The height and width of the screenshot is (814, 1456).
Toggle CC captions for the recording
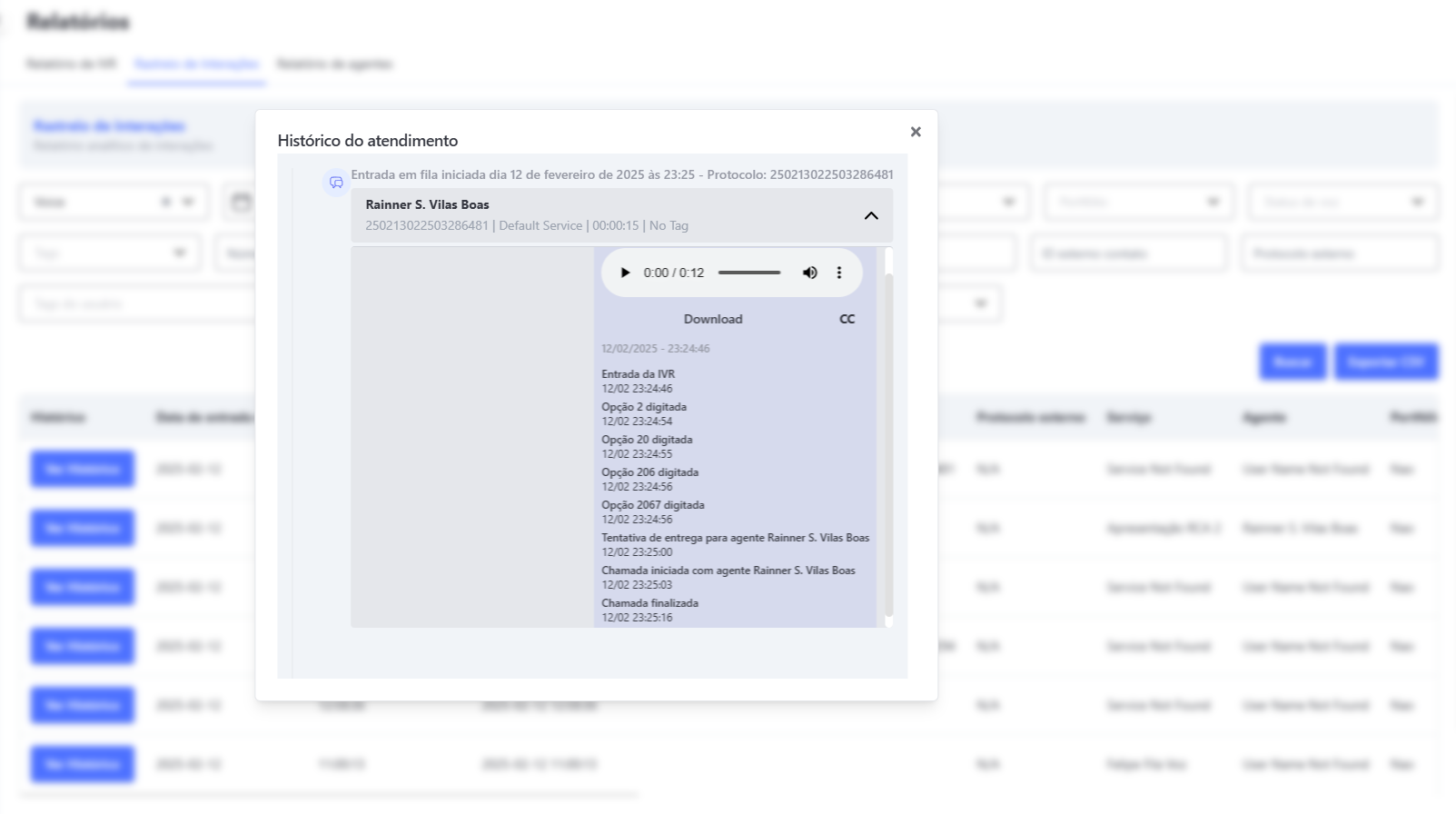pyautogui.click(x=847, y=319)
